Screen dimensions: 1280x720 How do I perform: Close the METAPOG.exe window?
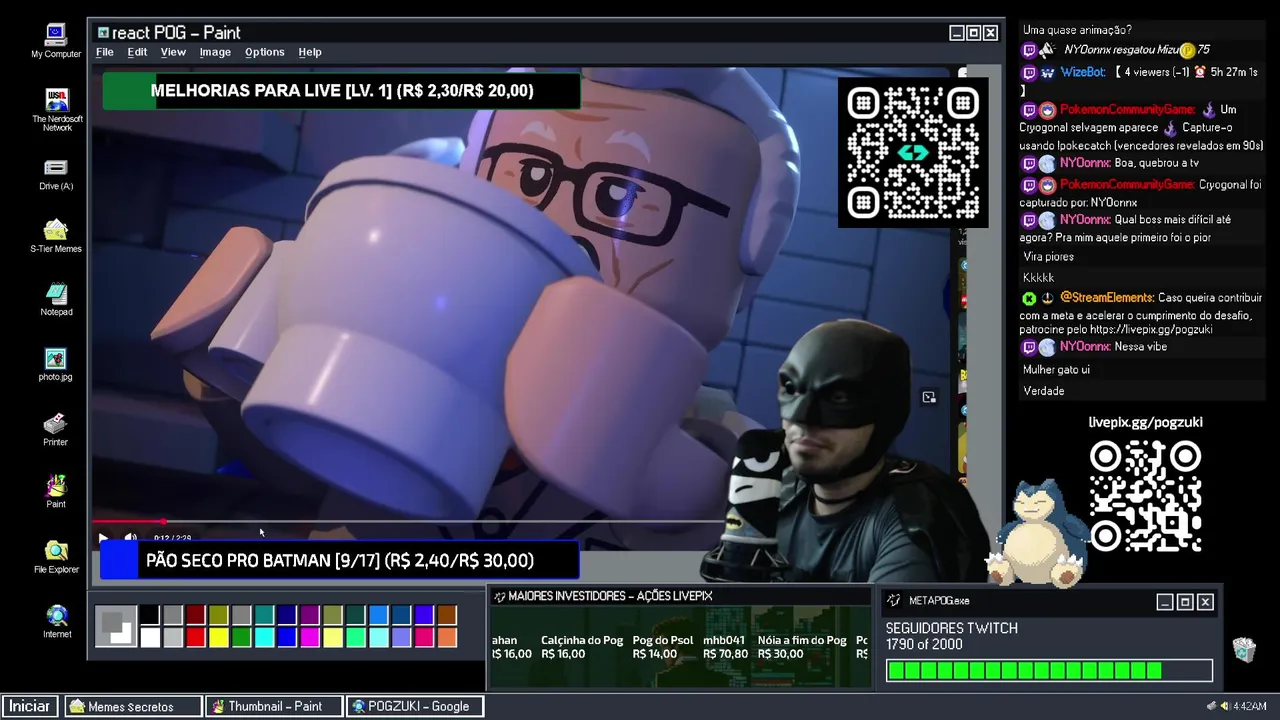[1205, 602]
